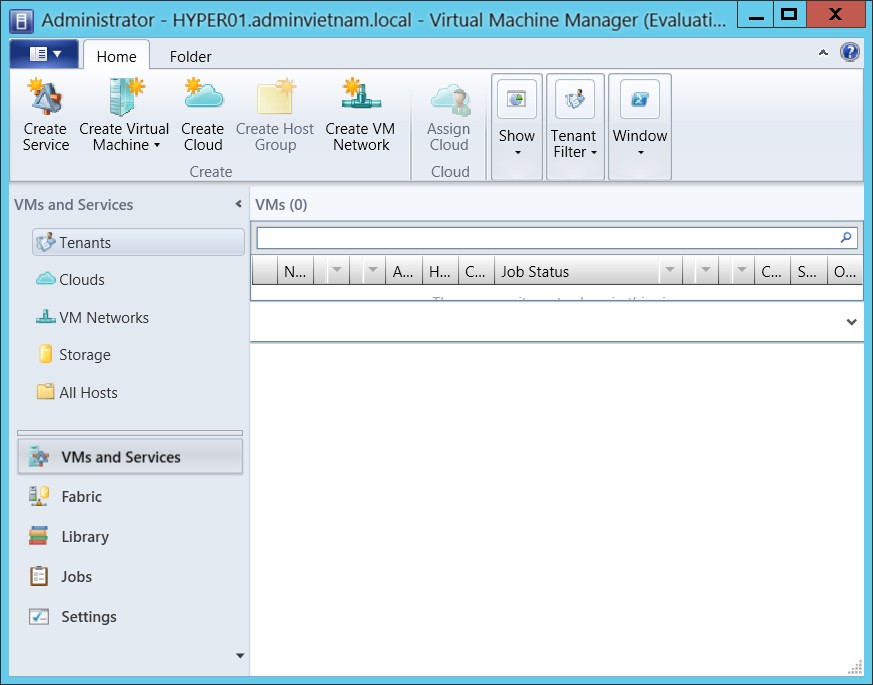Click the Clouds node icon
This screenshot has width=873, height=685.
point(46,279)
